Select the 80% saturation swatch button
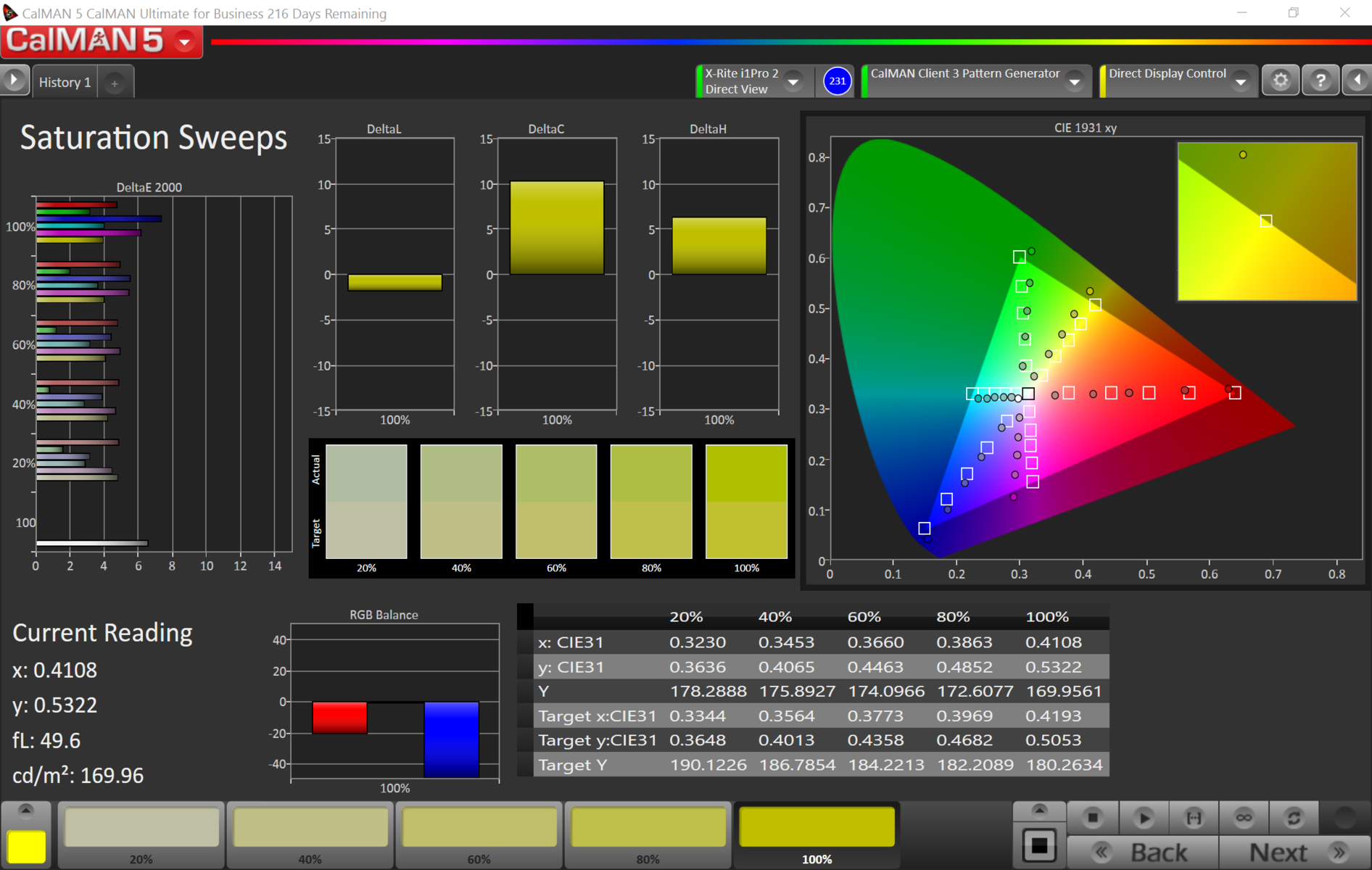 point(648,834)
